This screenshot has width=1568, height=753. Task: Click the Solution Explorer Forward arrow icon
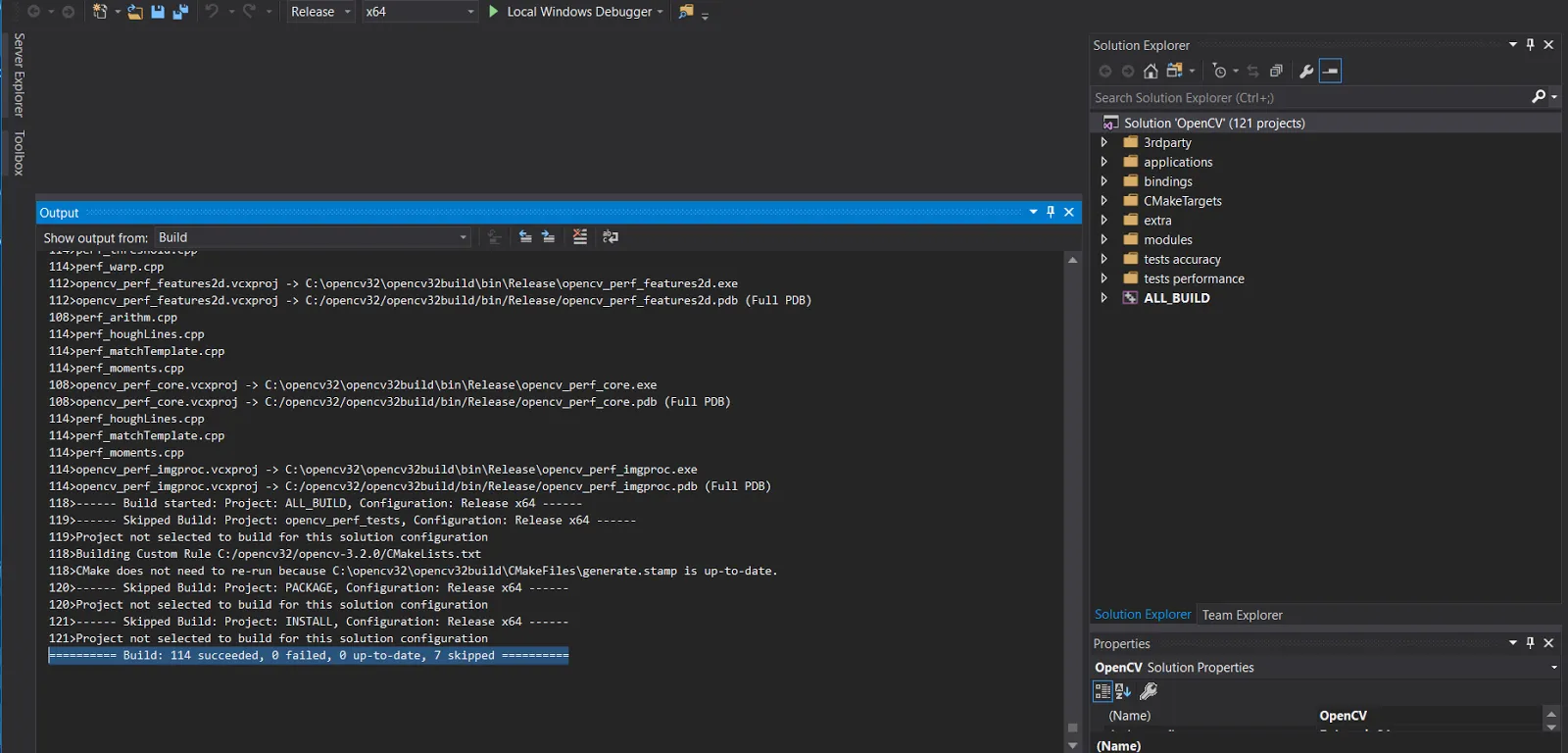point(1128,71)
